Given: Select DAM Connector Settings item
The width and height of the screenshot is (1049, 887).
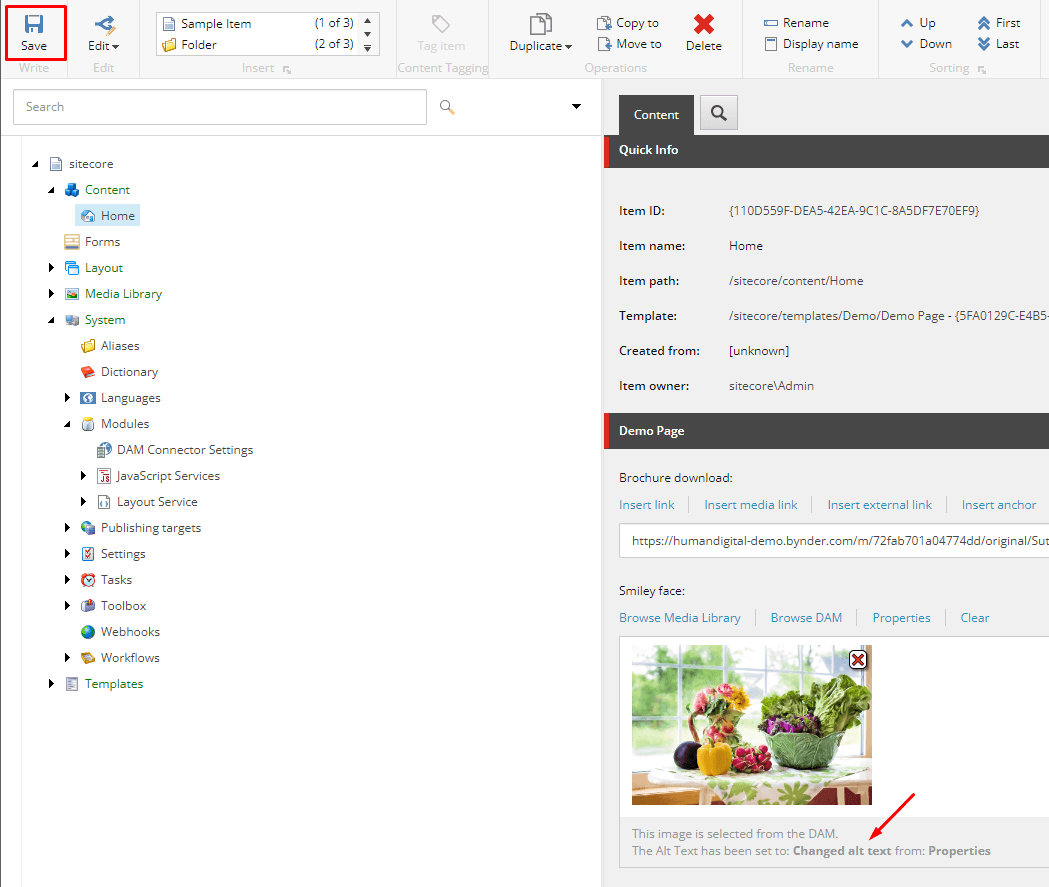Looking at the screenshot, I should [184, 450].
